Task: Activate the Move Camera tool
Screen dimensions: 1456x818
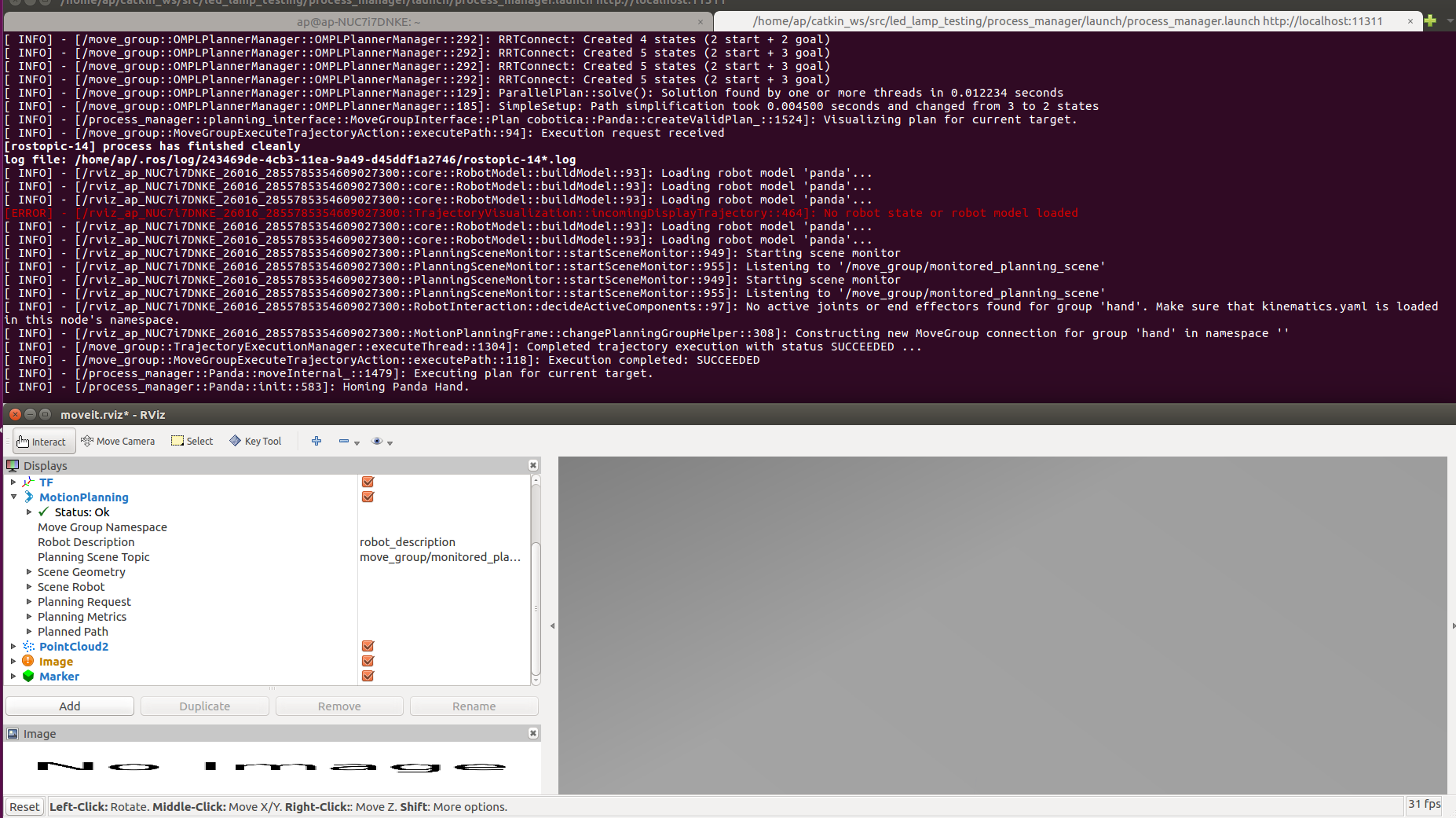Action: [x=118, y=442]
